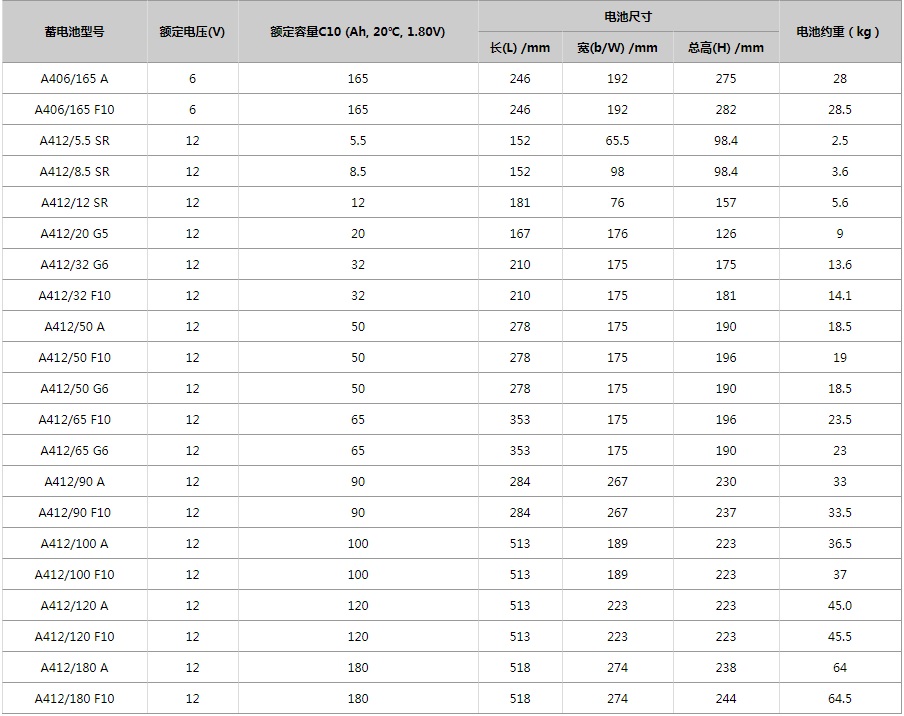Click the 244 height value
Screen dimensions: 904x716
(725, 699)
